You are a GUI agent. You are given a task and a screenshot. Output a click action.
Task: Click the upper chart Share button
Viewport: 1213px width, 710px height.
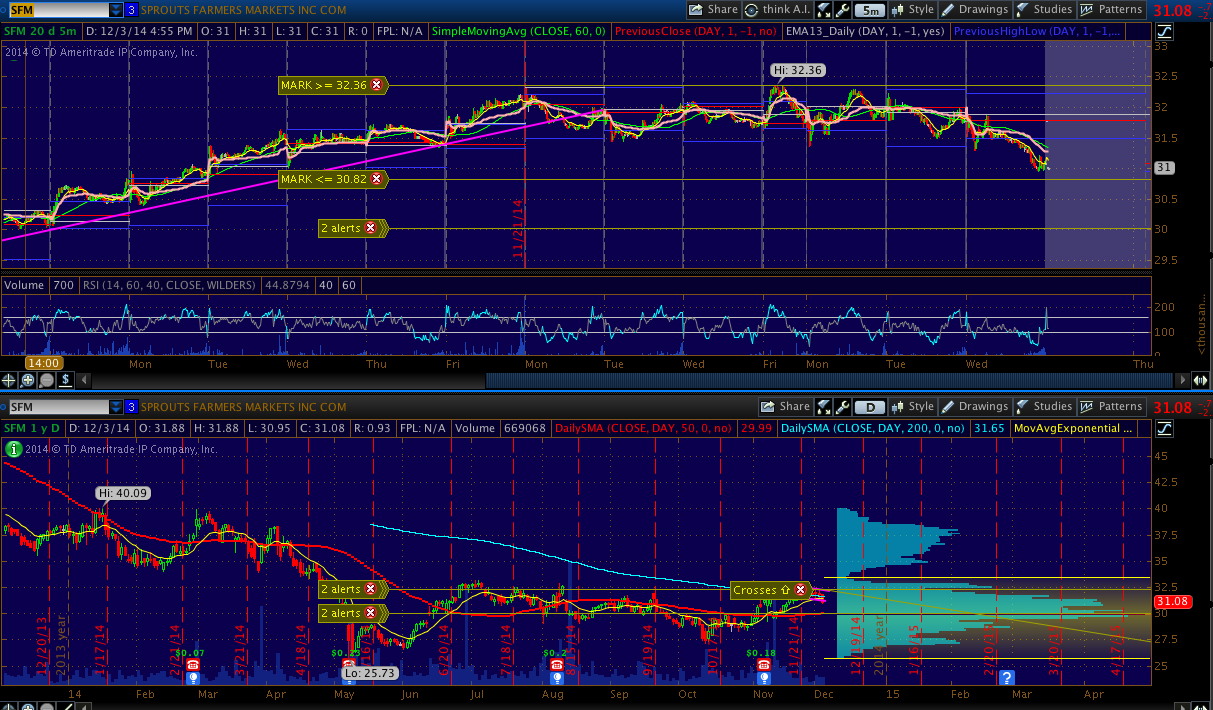tap(714, 10)
